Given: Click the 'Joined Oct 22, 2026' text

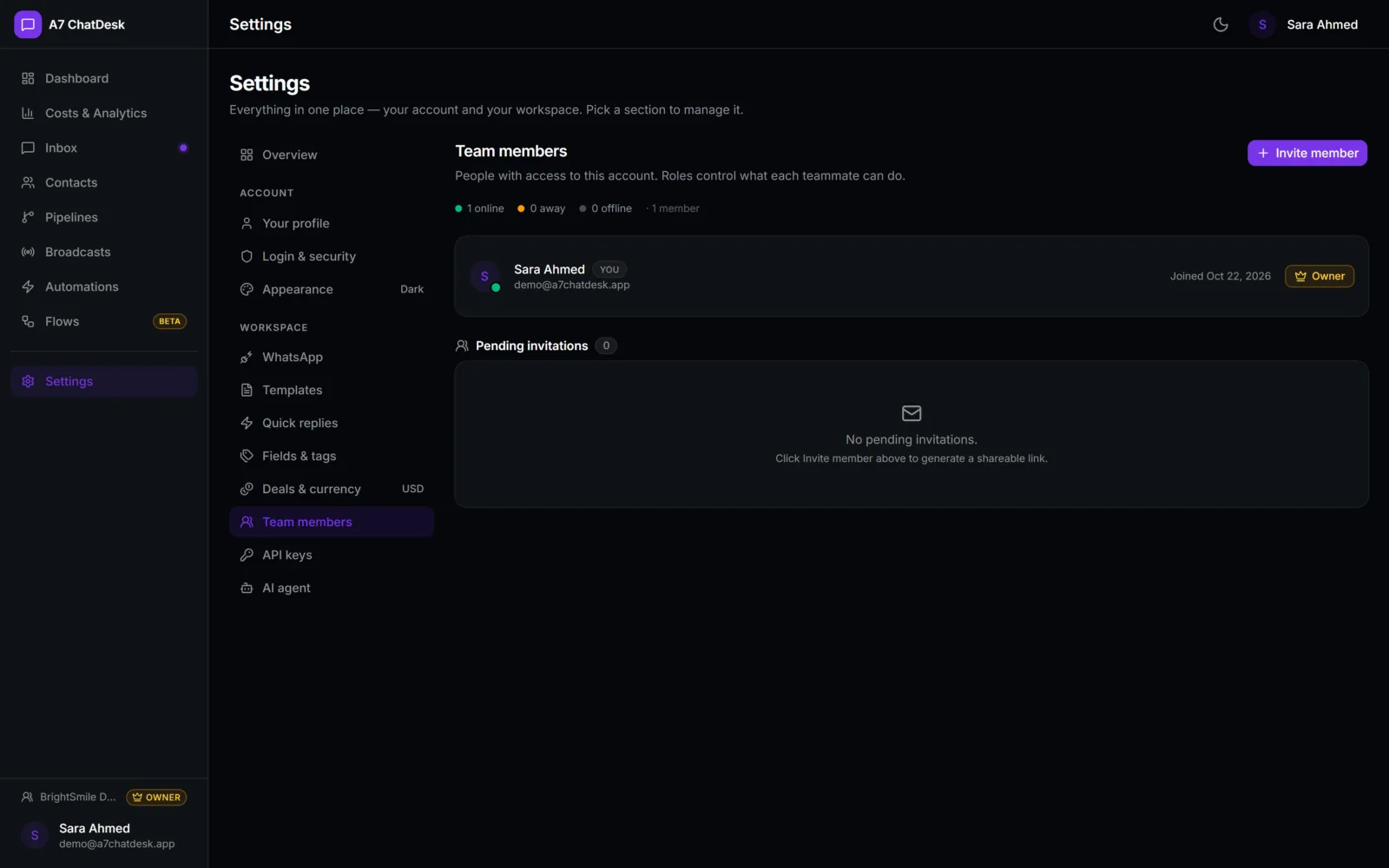Looking at the screenshot, I should click(x=1220, y=276).
